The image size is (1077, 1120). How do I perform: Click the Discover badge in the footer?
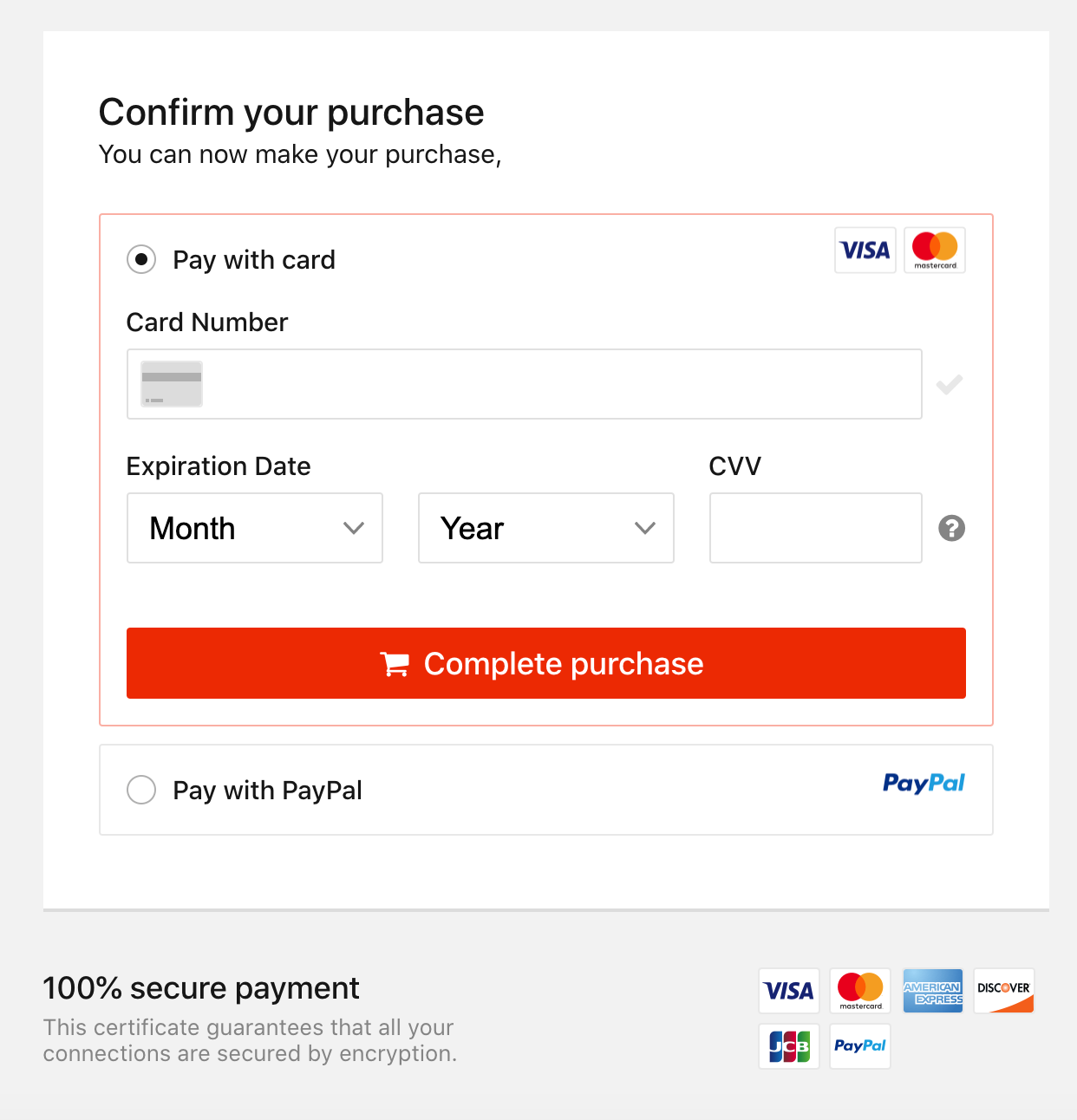[x=1004, y=991]
